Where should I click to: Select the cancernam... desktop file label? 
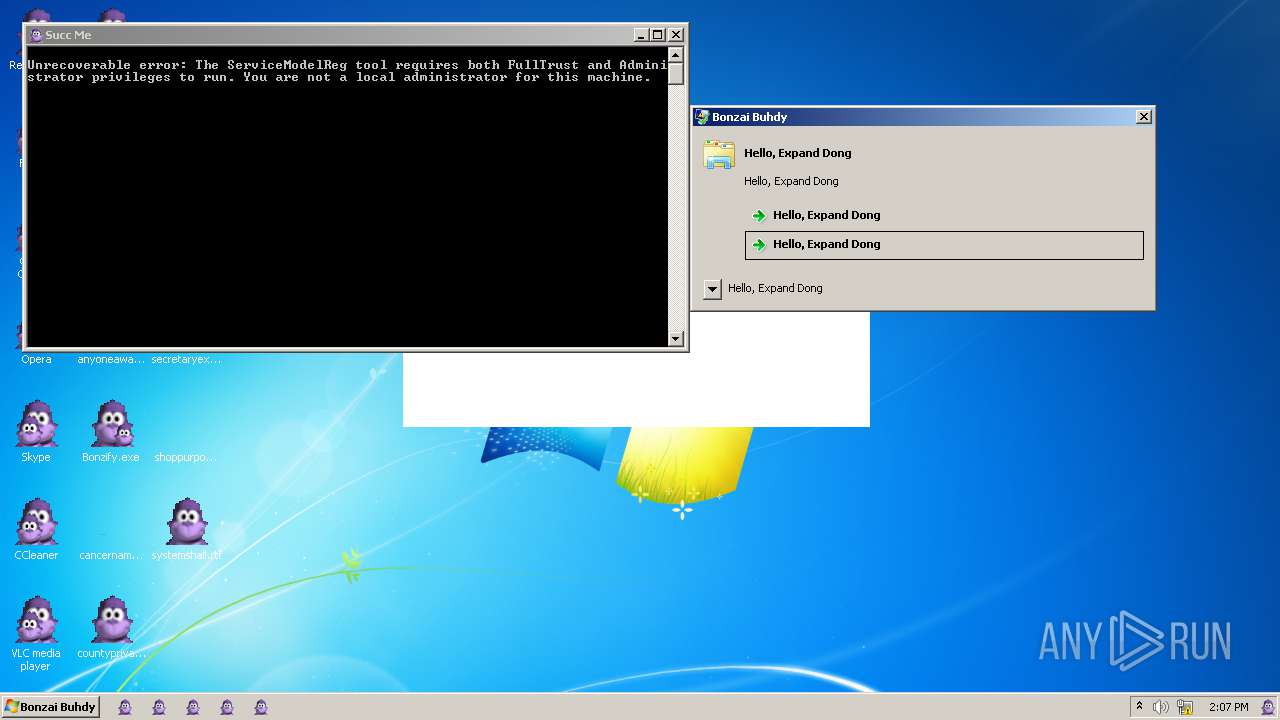(111, 555)
